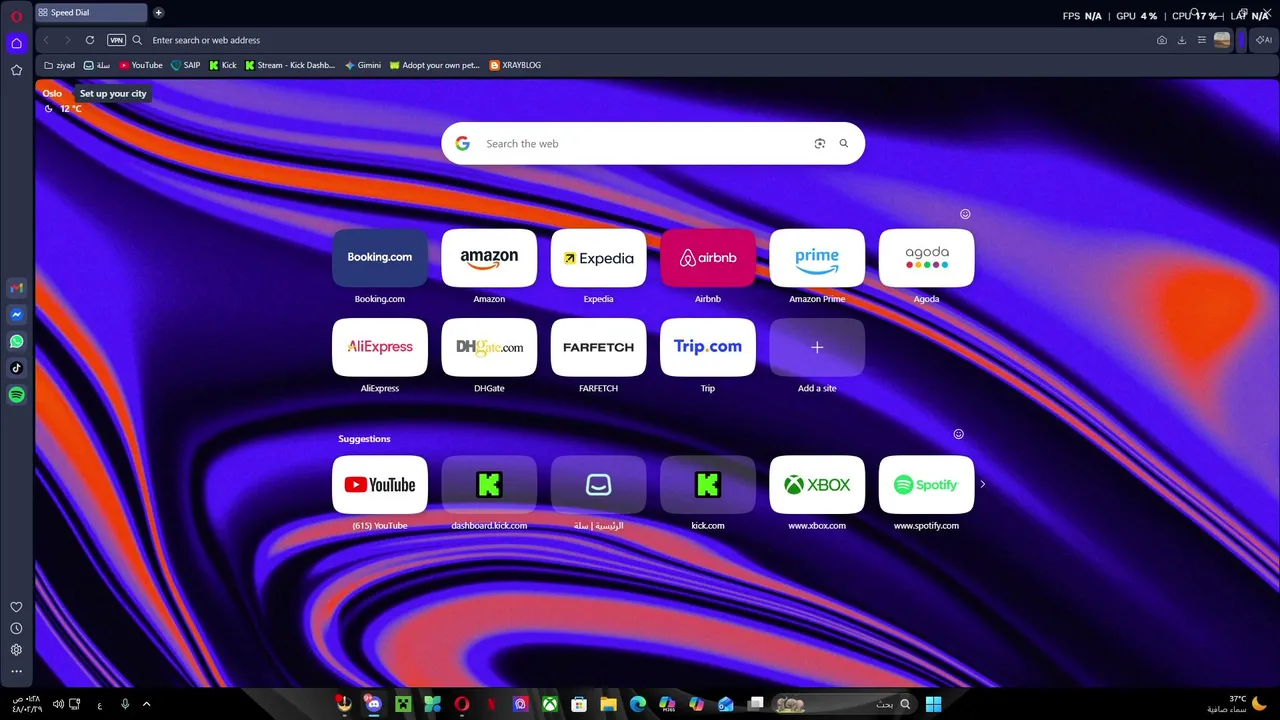This screenshot has width=1280, height=720.
Task: Open Spotify in sidebar
Action: 16,395
